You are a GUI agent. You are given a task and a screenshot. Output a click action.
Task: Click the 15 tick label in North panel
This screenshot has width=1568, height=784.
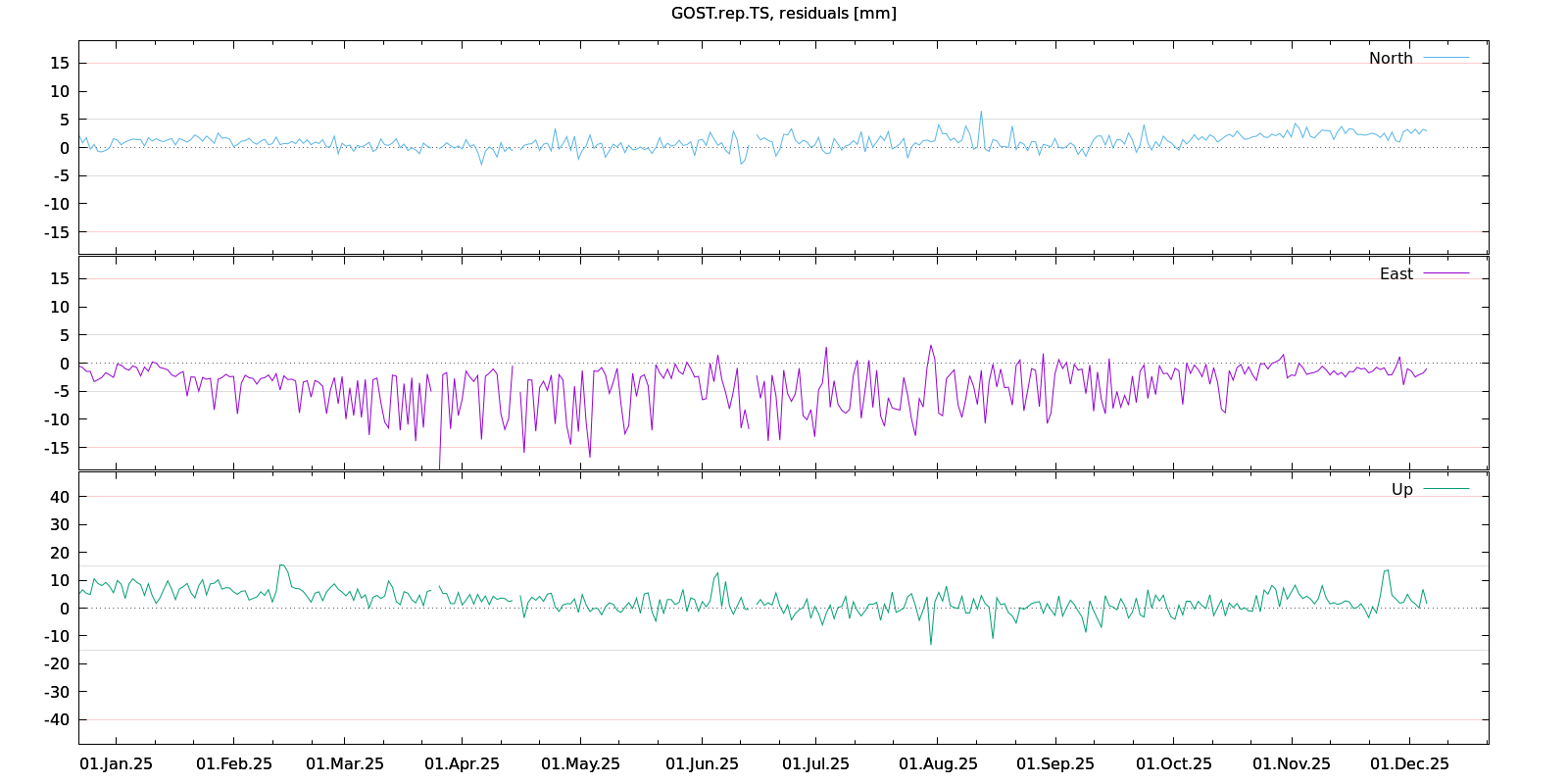pos(60,63)
